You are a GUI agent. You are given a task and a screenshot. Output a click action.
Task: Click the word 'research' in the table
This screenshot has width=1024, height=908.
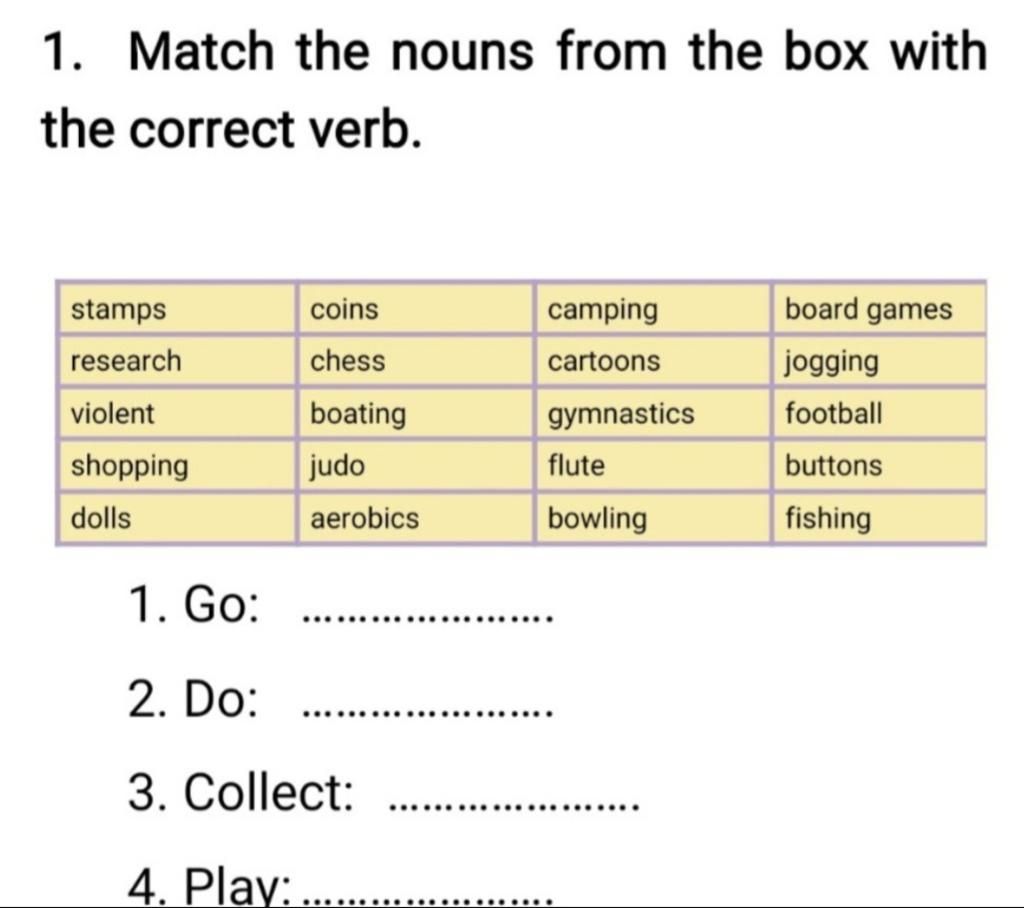click(126, 361)
